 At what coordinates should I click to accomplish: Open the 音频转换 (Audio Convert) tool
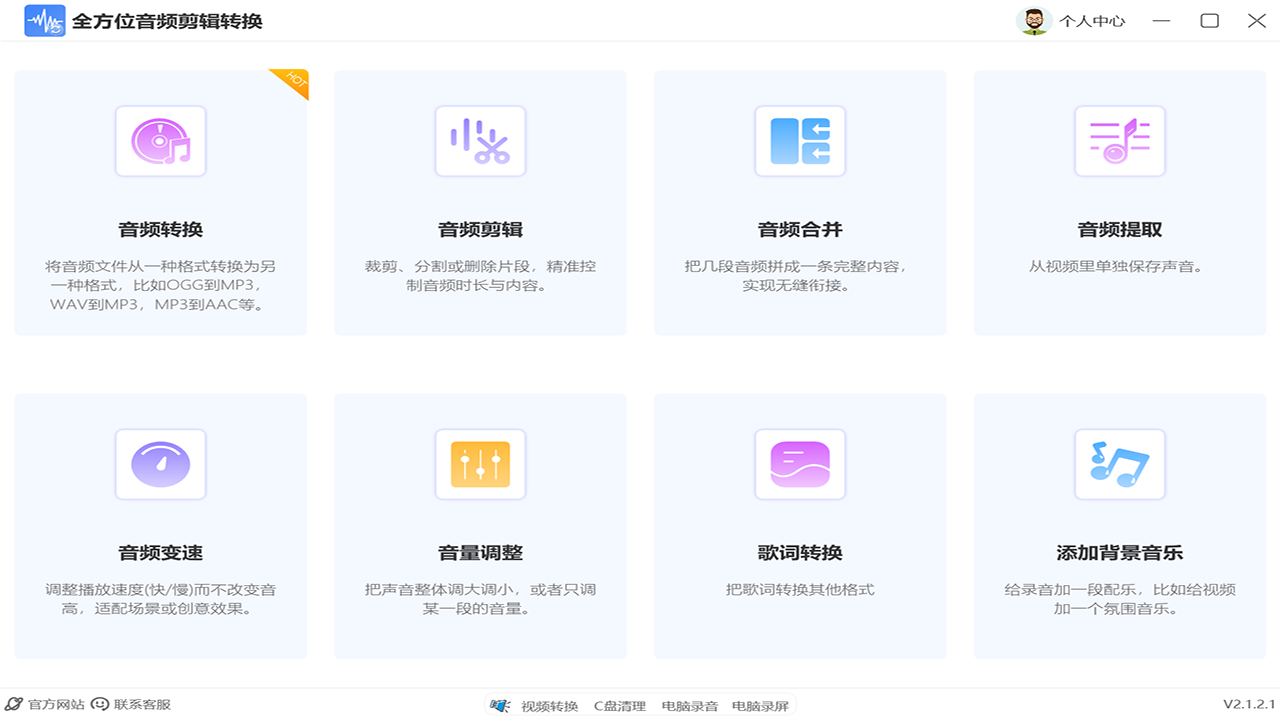coord(160,202)
